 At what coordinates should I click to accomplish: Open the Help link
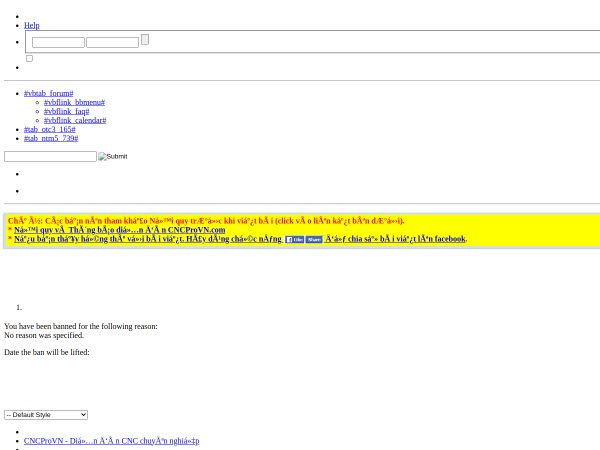point(32,25)
